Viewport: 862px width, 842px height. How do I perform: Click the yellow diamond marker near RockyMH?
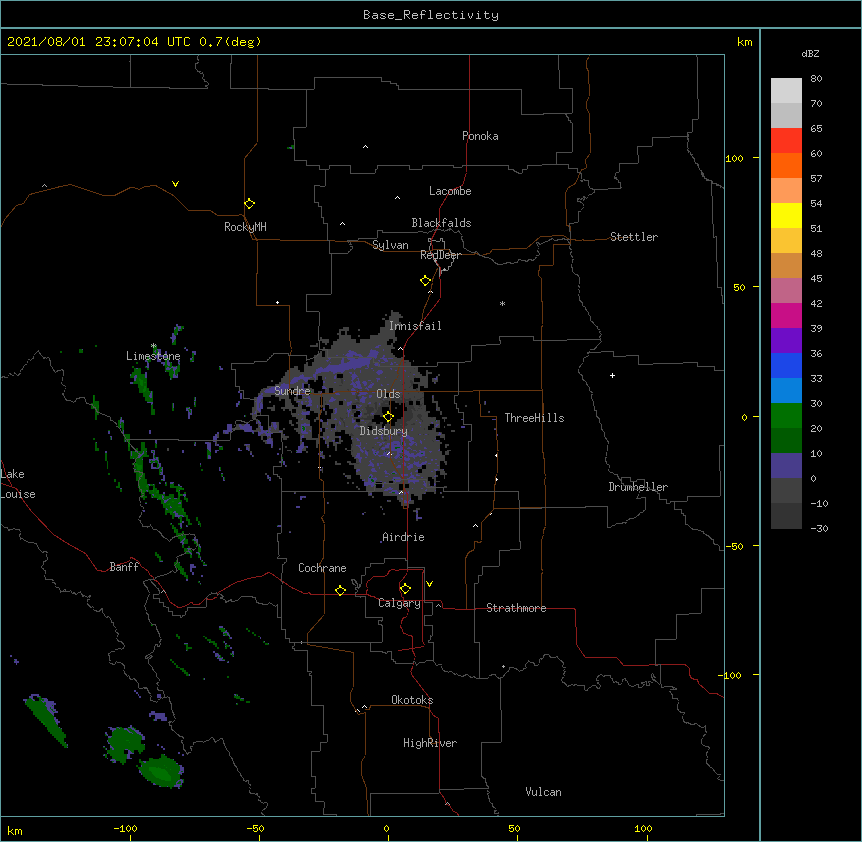tap(249, 204)
